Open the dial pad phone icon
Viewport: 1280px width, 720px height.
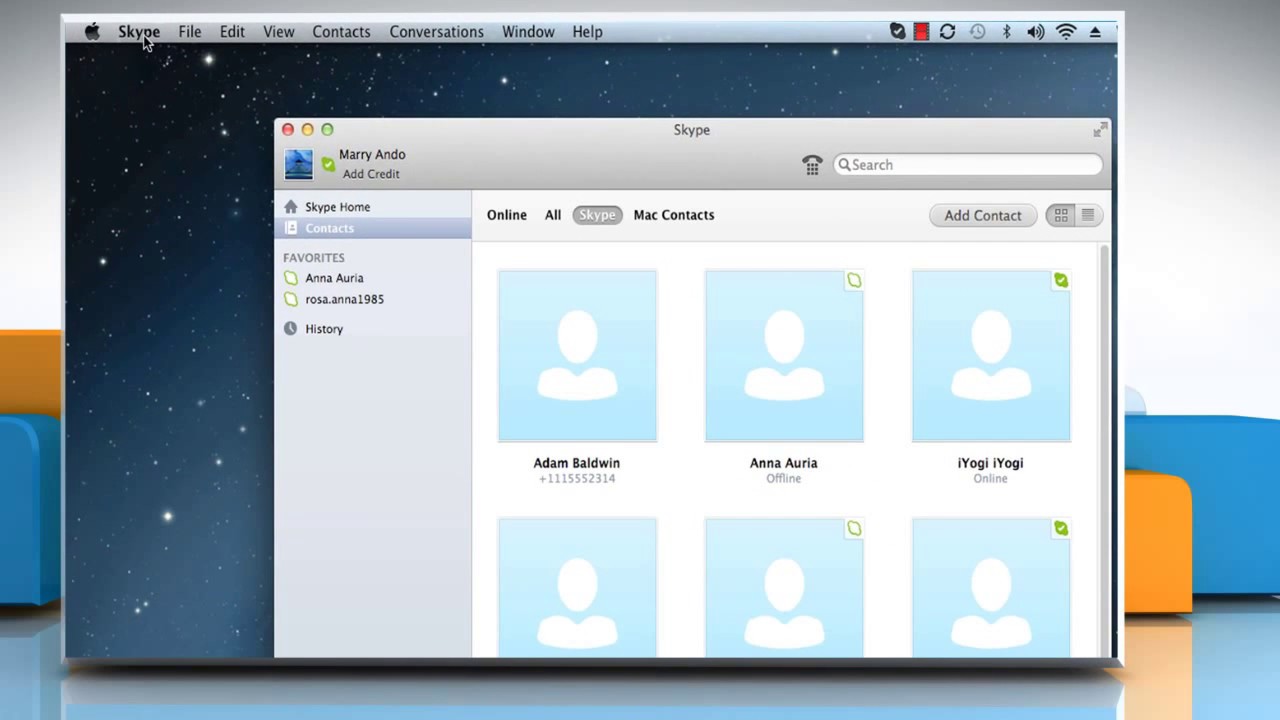(x=812, y=165)
